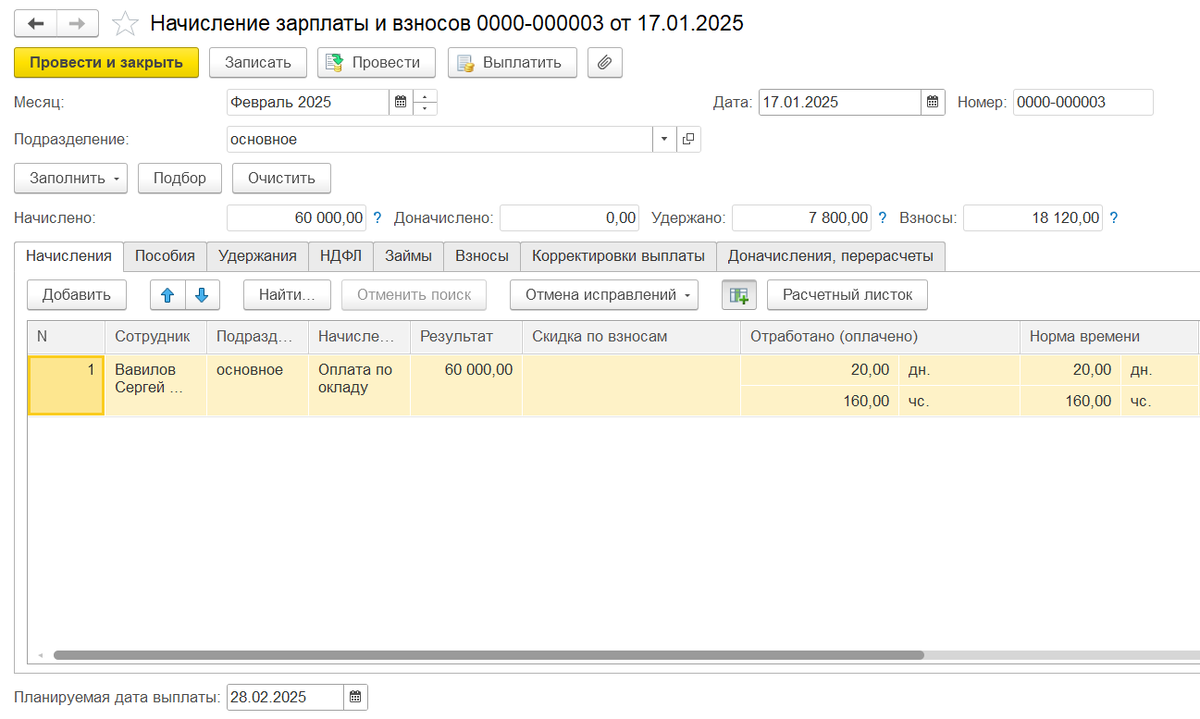Toggle detailed calculation view table icon
1200x719 pixels.
[739, 295]
